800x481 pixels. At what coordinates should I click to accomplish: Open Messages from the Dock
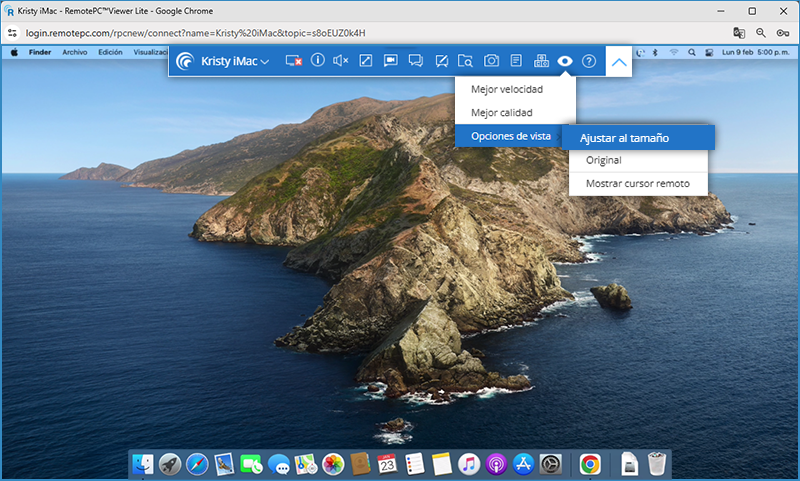pos(279,464)
